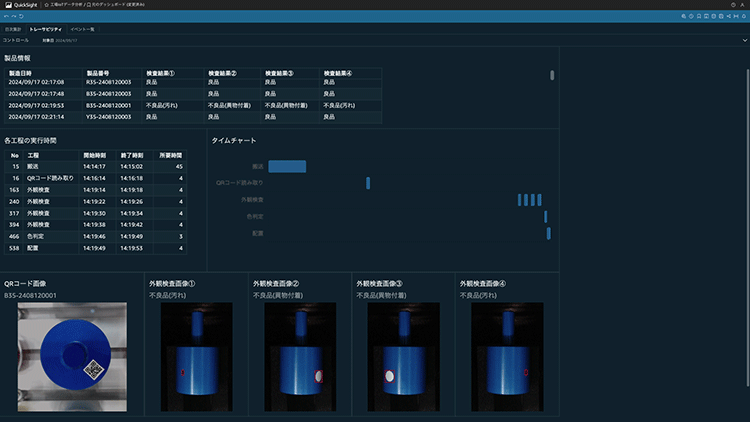The width and height of the screenshot is (750, 422).
Task: Select product row B35-2408120001 in table
Action: 108,105
